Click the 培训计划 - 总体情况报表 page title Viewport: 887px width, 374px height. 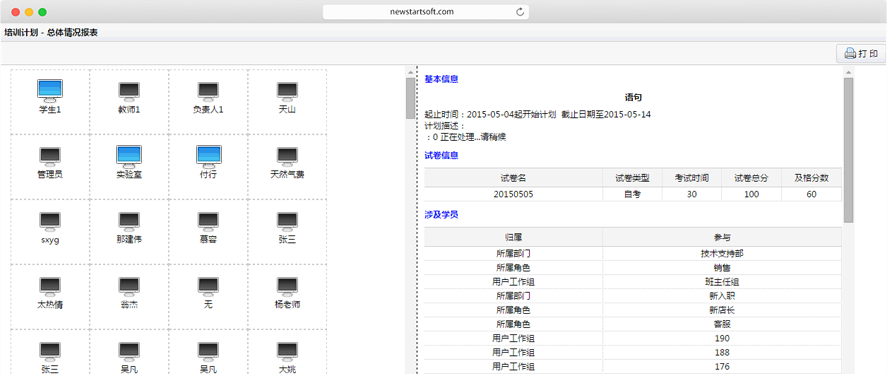pyautogui.click(x=51, y=33)
